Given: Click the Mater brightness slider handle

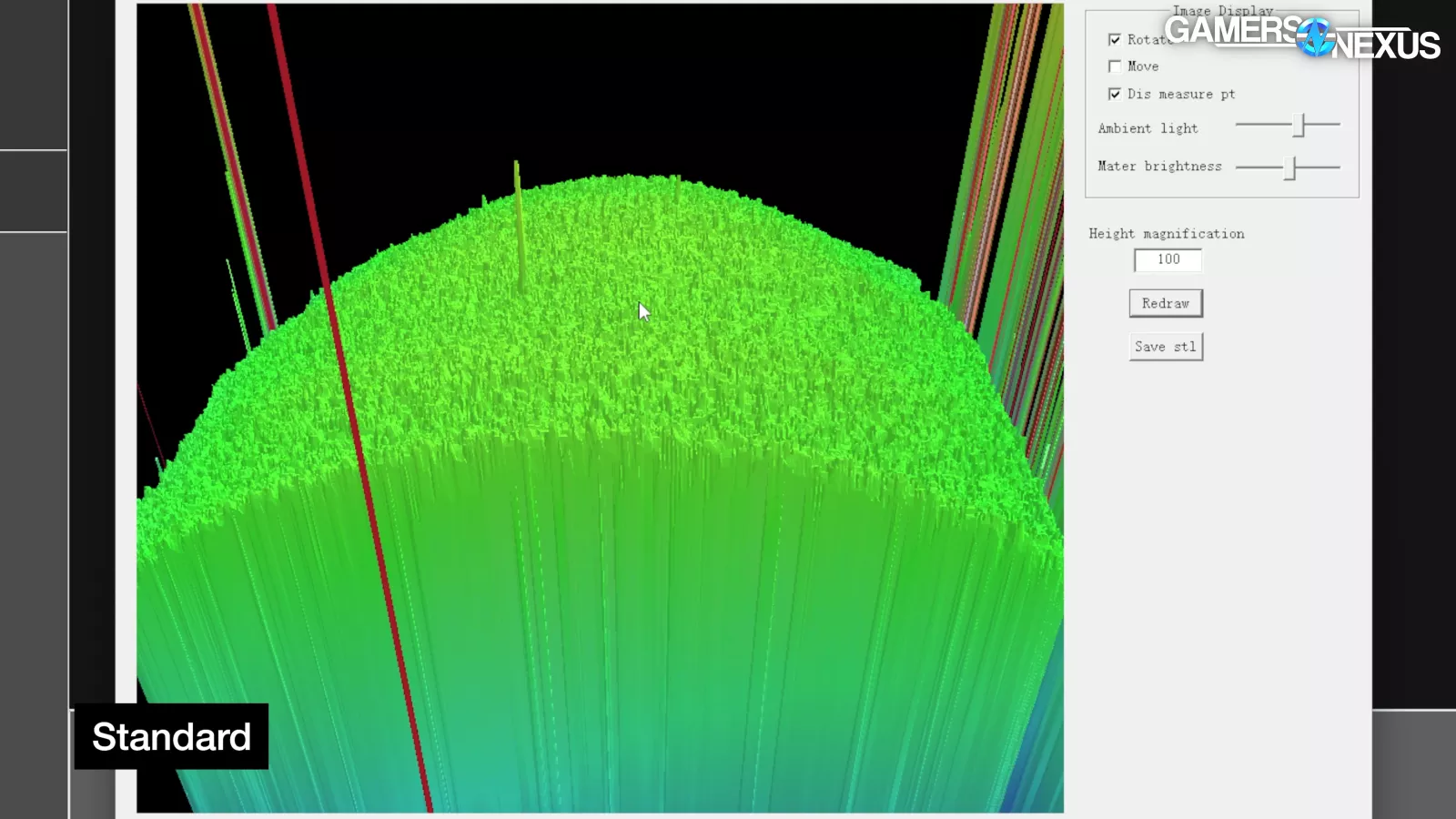Looking at the screenshot, I should (x=1289, y=167).
